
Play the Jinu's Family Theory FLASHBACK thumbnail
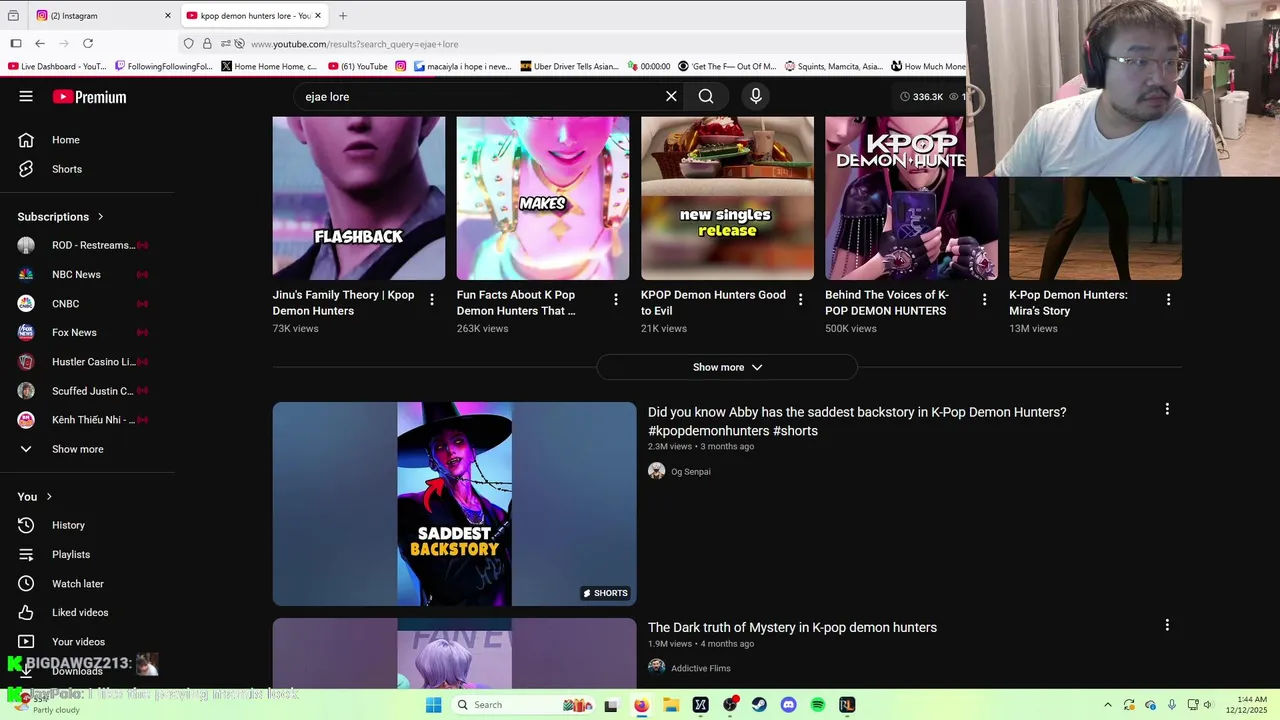[359, 198]
